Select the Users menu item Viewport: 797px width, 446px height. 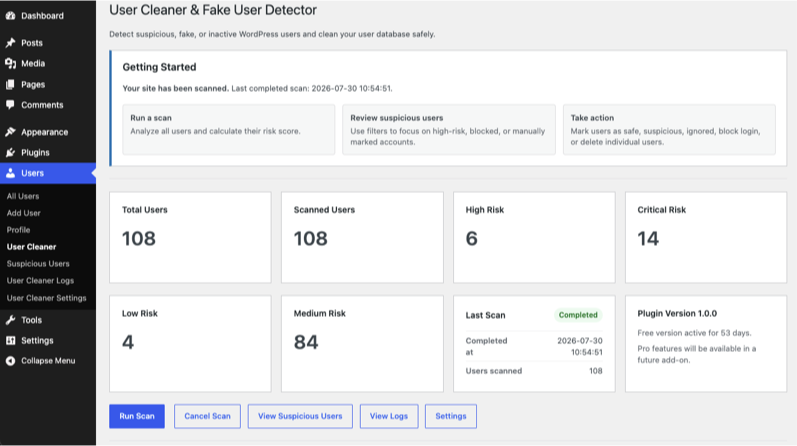(x=48, y=173)
